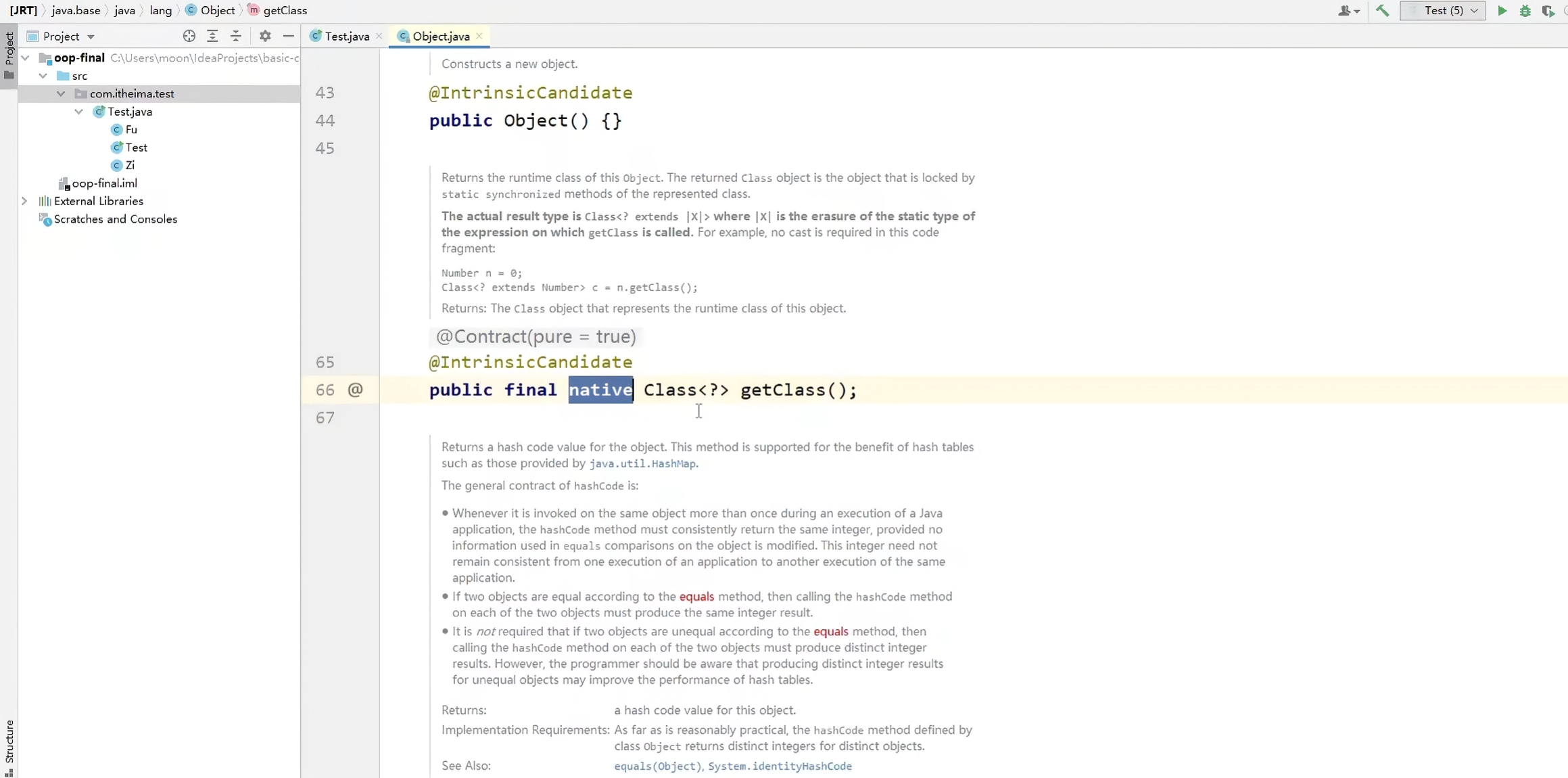Close the Object.java tab
Image resolution: width=1568 pixels, height=778 pixels.
[x=479, y=36]
